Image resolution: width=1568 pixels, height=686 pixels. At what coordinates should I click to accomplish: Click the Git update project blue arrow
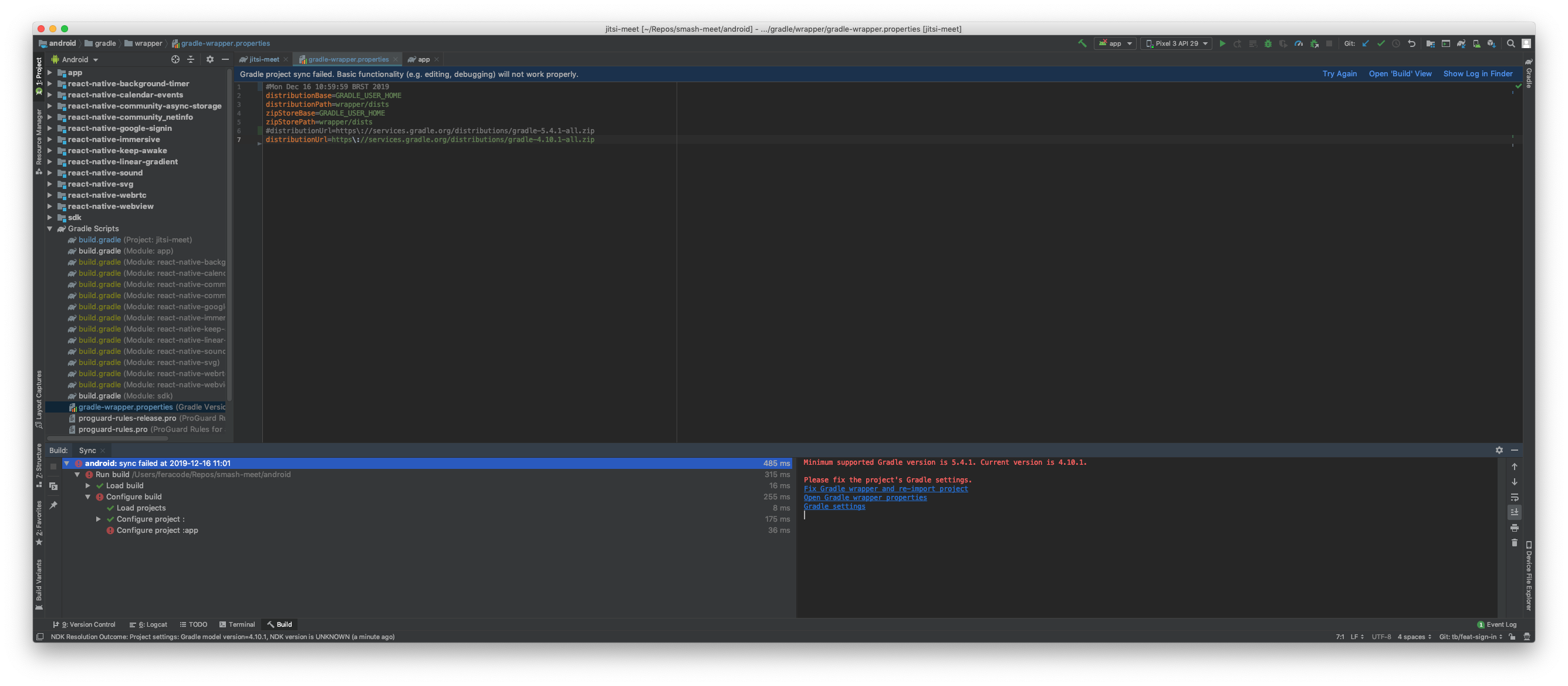point(1366,43)
